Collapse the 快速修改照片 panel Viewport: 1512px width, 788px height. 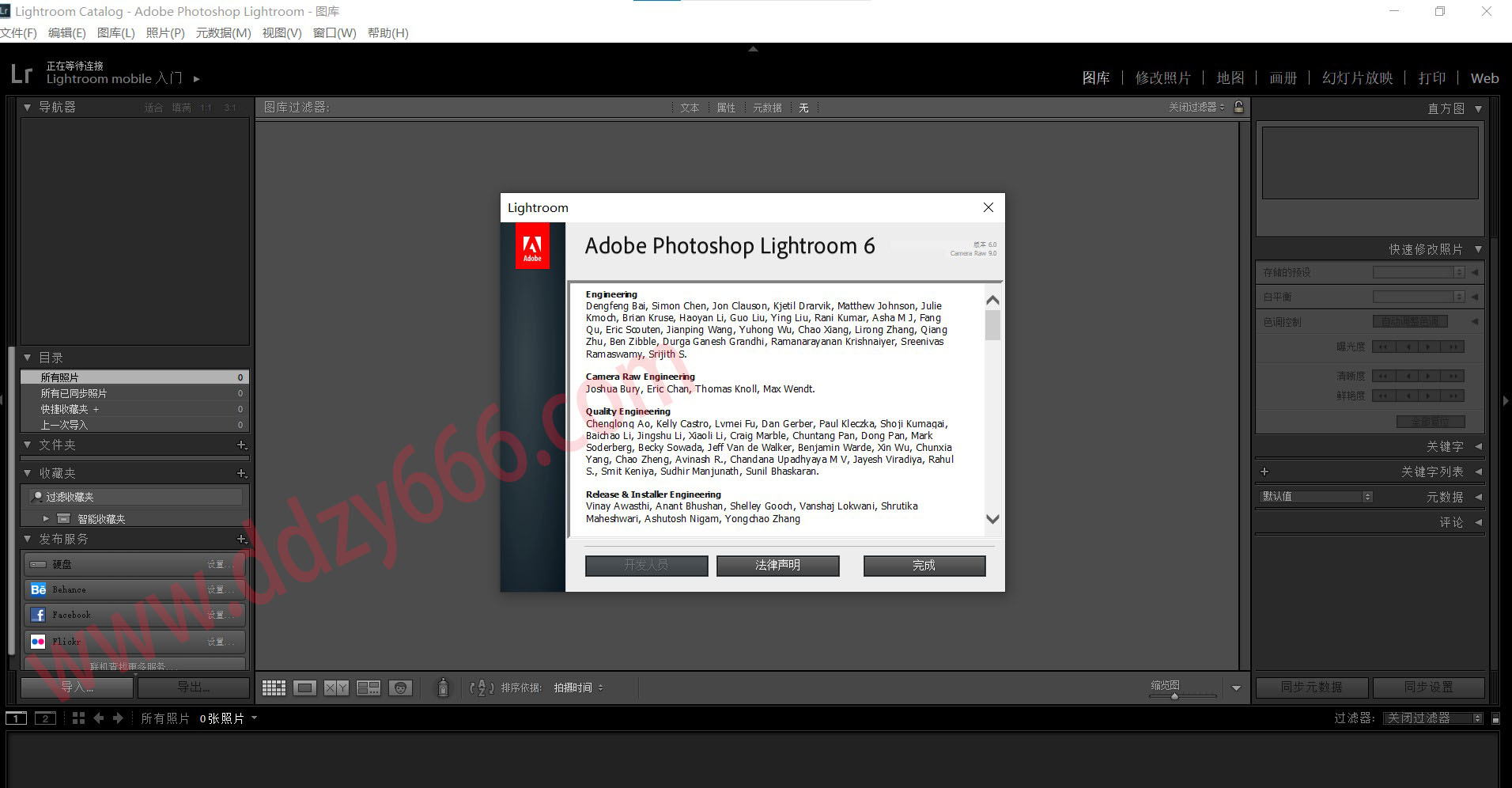(1478, 249)
